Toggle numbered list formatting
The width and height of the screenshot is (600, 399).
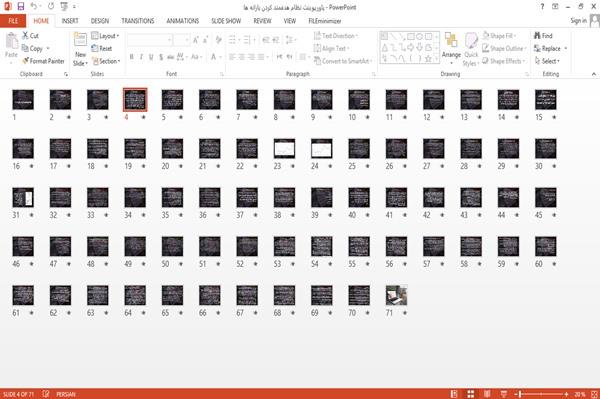[x=247, y=39]
